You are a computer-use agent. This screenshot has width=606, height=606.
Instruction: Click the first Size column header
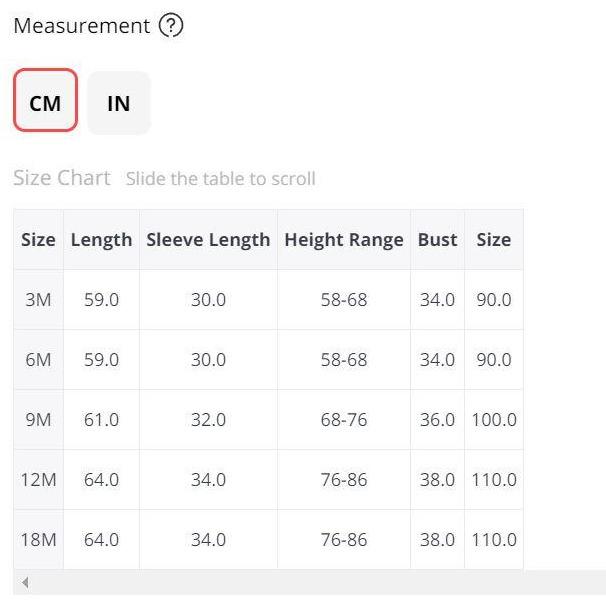(38, 240)
